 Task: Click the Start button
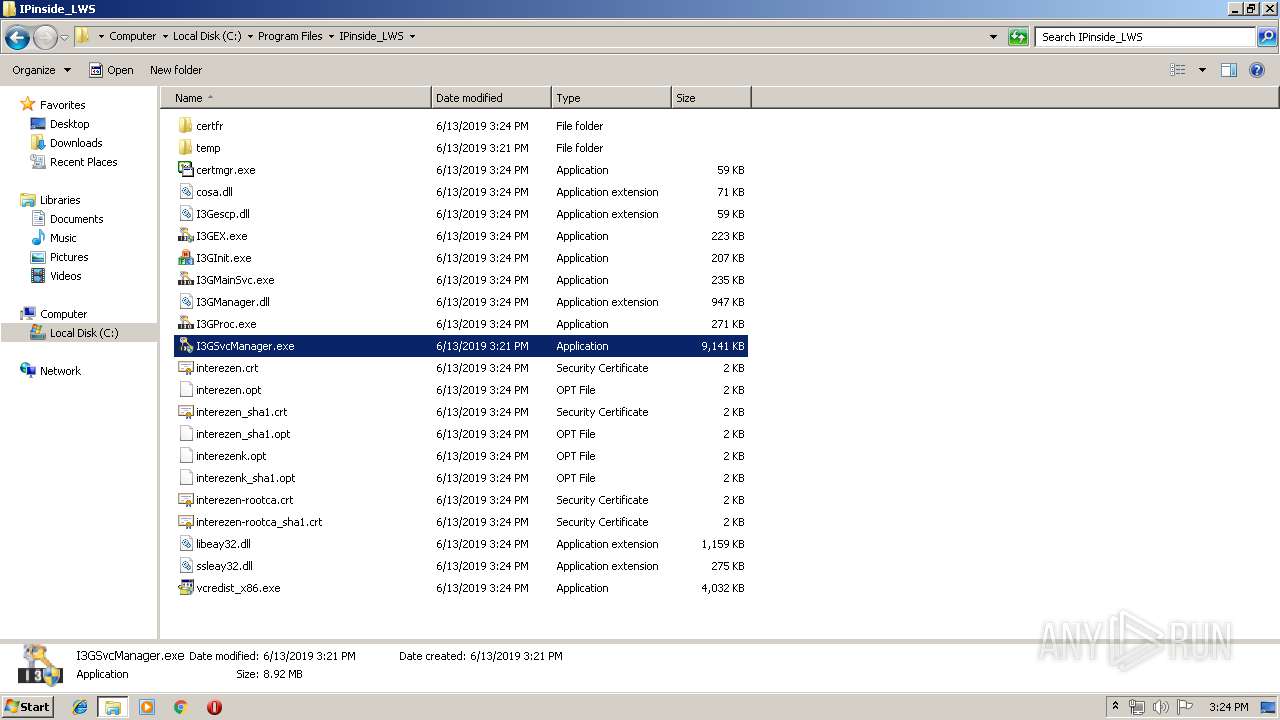point(27,707)
